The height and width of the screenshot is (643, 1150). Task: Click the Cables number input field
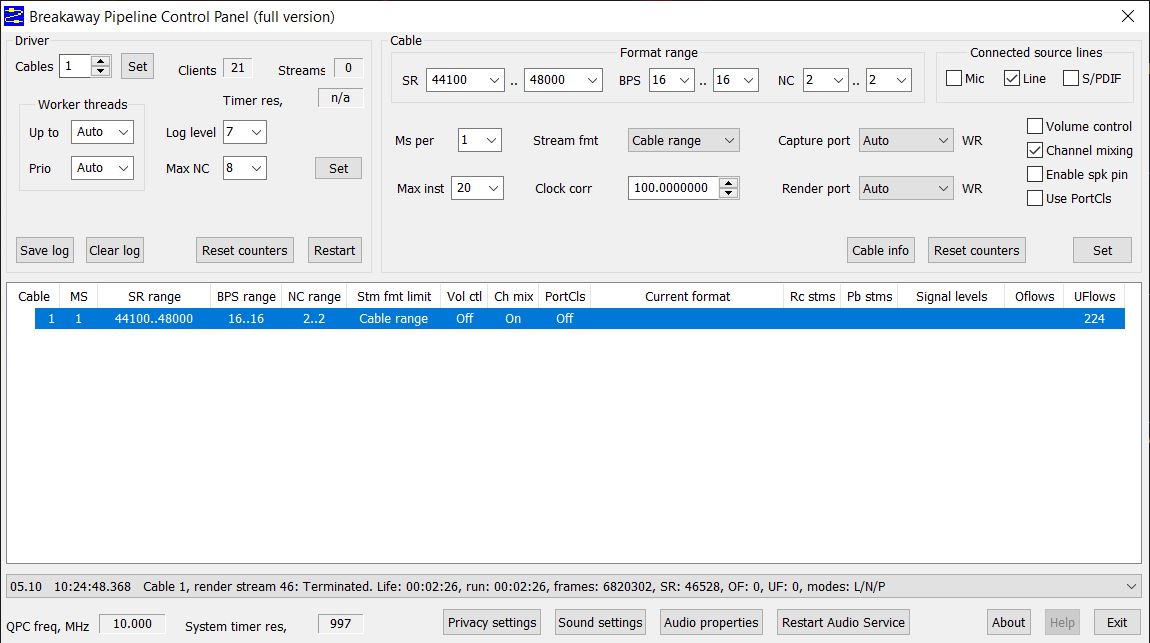tap(76, 66)
